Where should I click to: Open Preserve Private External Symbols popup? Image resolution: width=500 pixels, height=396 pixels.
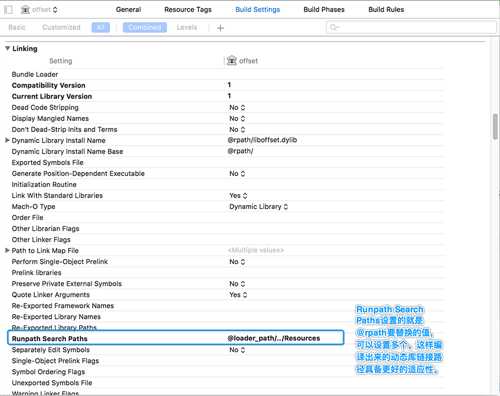tap(237, 284)
